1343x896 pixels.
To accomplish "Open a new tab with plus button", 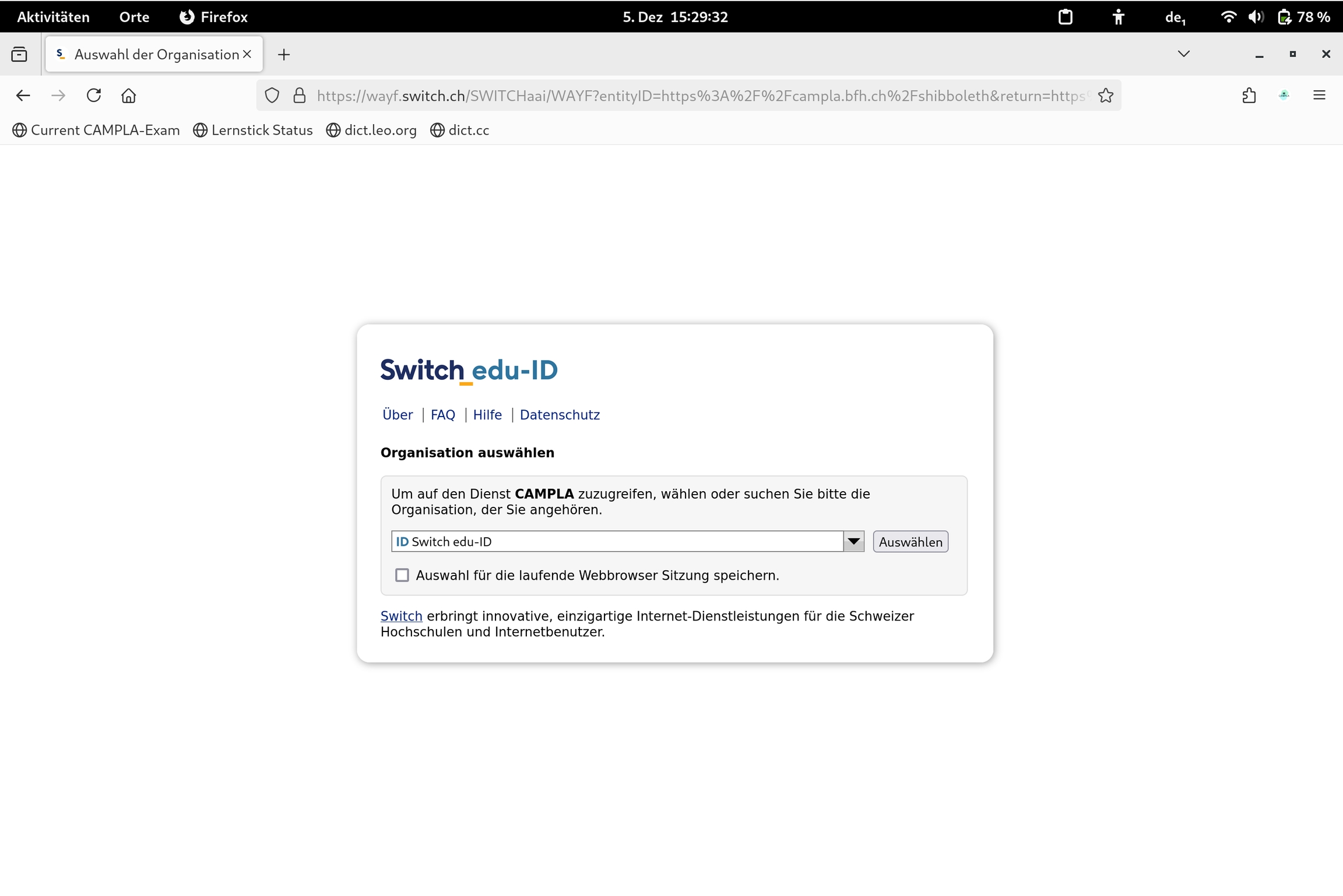I will (284, 55).
